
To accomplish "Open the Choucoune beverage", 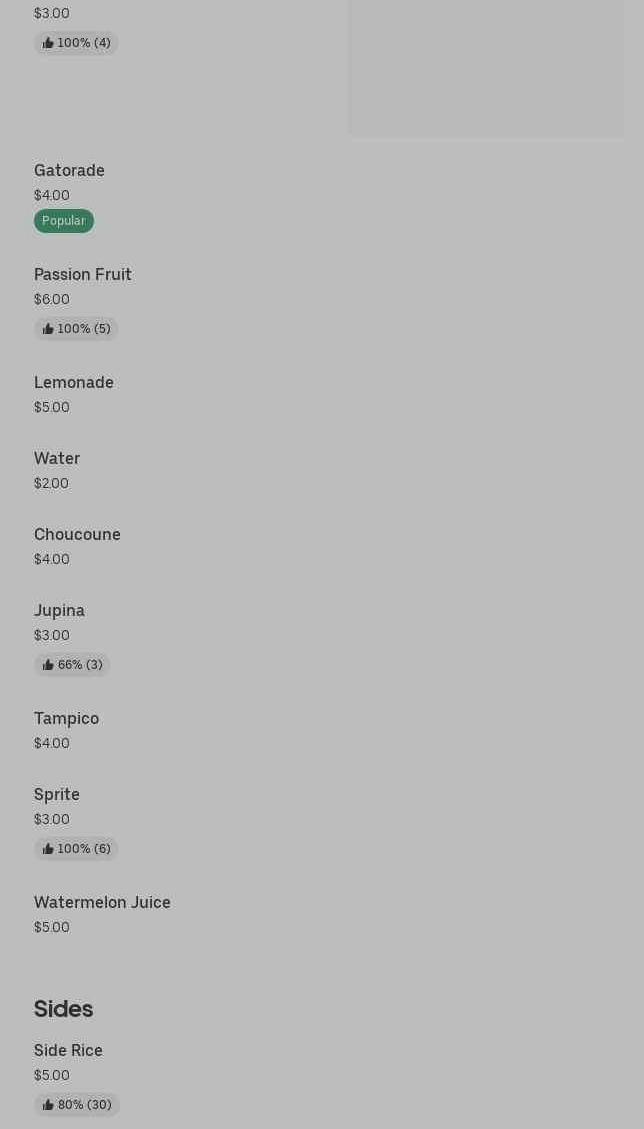I will click(x=77, y=534).
